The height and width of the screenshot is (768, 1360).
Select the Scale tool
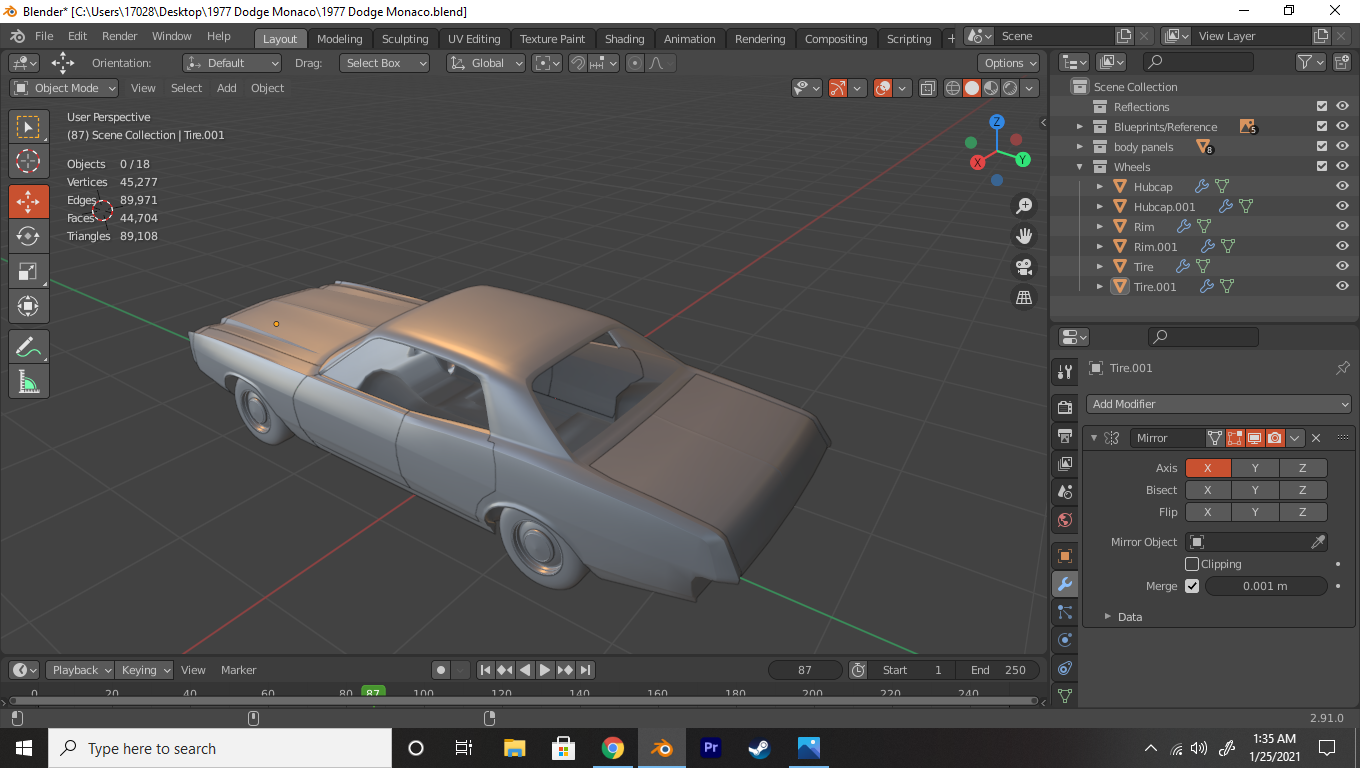point(28,271)
